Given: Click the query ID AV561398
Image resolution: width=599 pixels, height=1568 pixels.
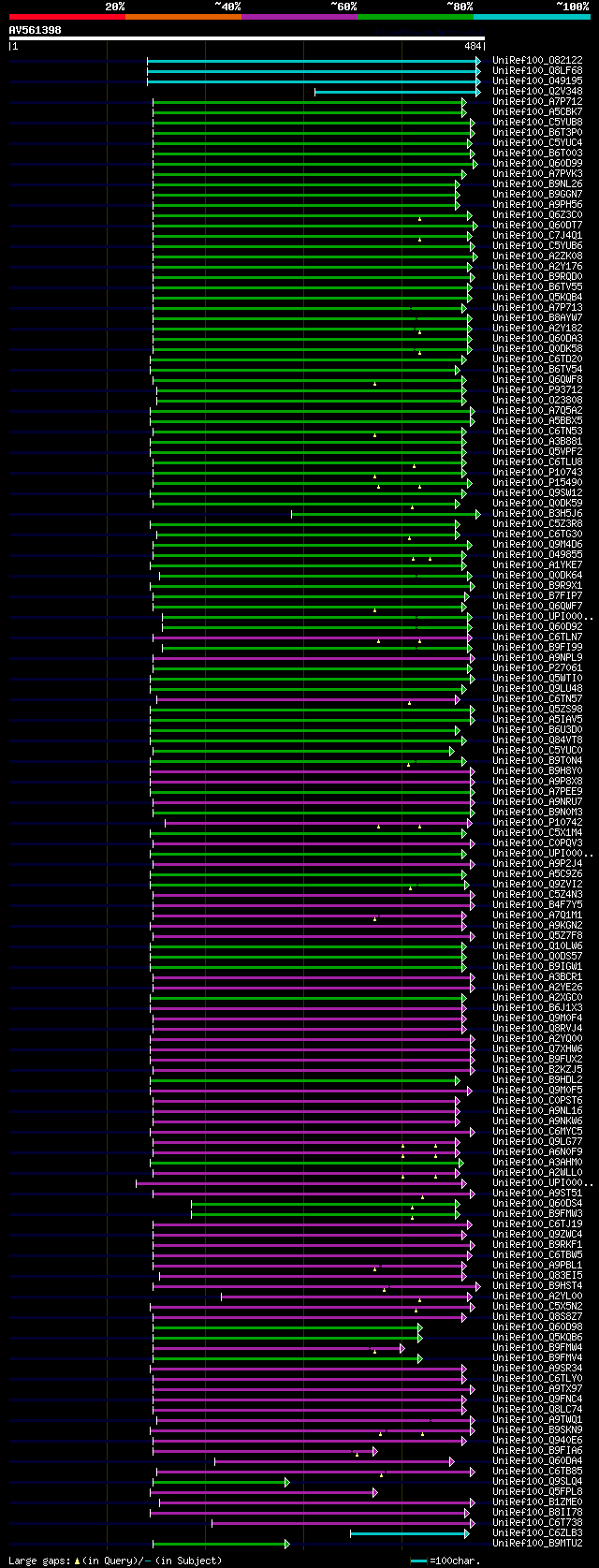Looking at the screenshot, I should pyautogui.click(x=36, y=30).
